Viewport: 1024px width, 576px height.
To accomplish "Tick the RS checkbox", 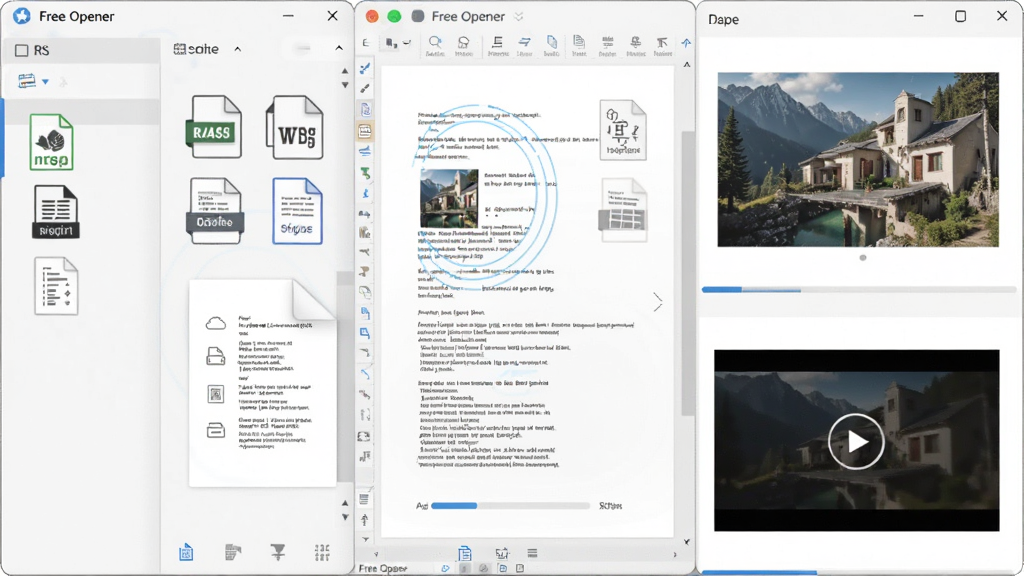I will (x=22, y=50).
